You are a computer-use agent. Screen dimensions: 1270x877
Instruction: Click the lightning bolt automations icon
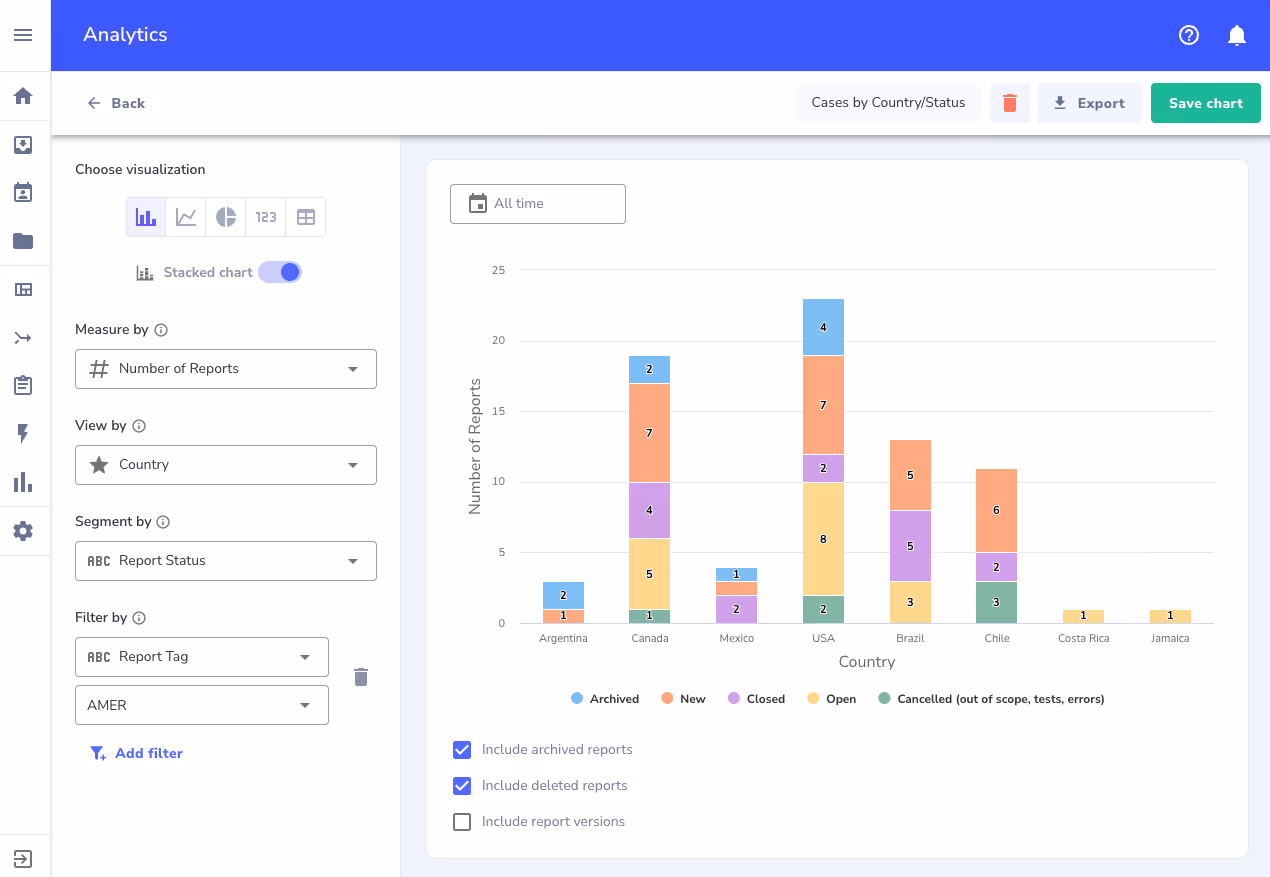click(x=23, y=433)
